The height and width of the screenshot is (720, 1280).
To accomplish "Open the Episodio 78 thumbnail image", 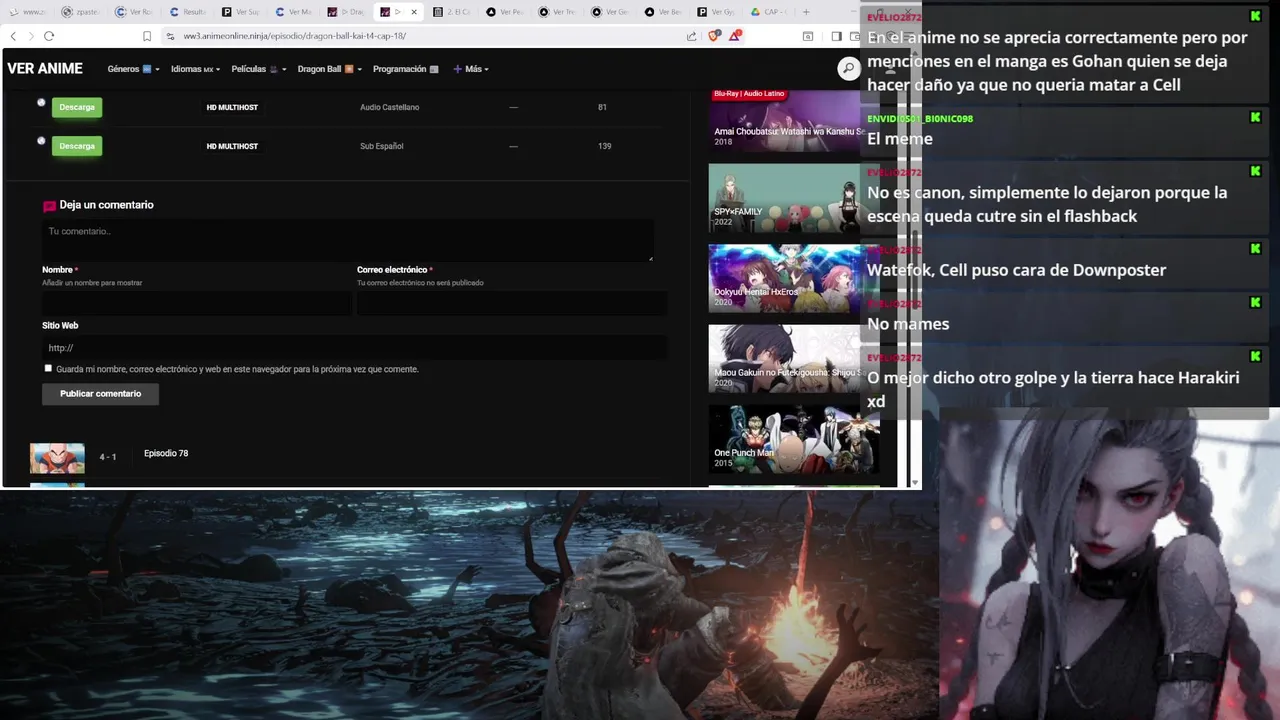I will point(57,458).
